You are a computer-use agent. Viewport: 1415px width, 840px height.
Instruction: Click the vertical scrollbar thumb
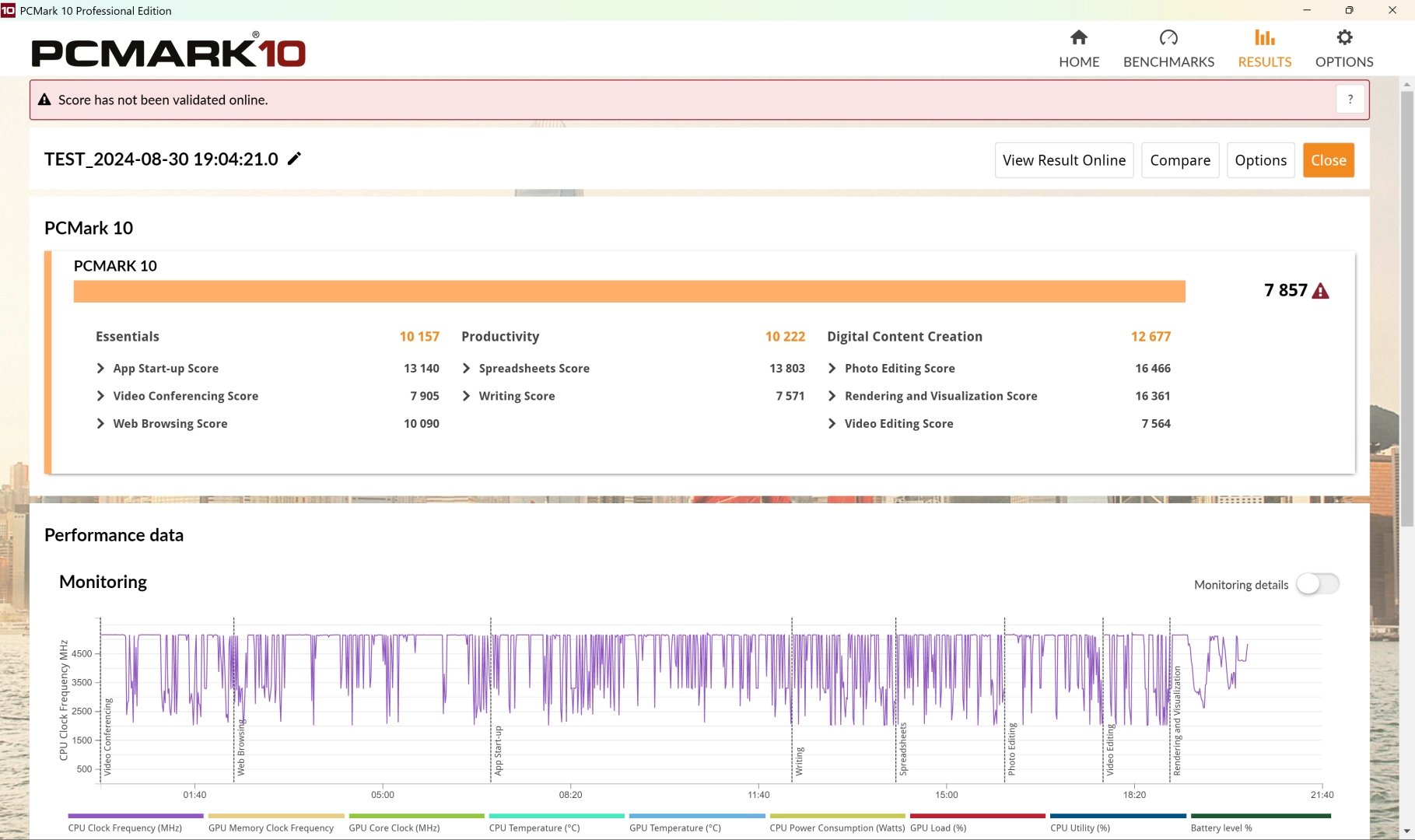(x=1407, y=310)
